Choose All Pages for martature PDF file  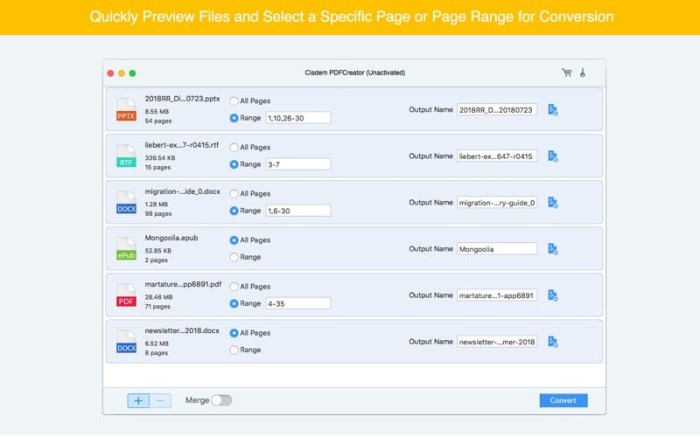tap(234, 287)
